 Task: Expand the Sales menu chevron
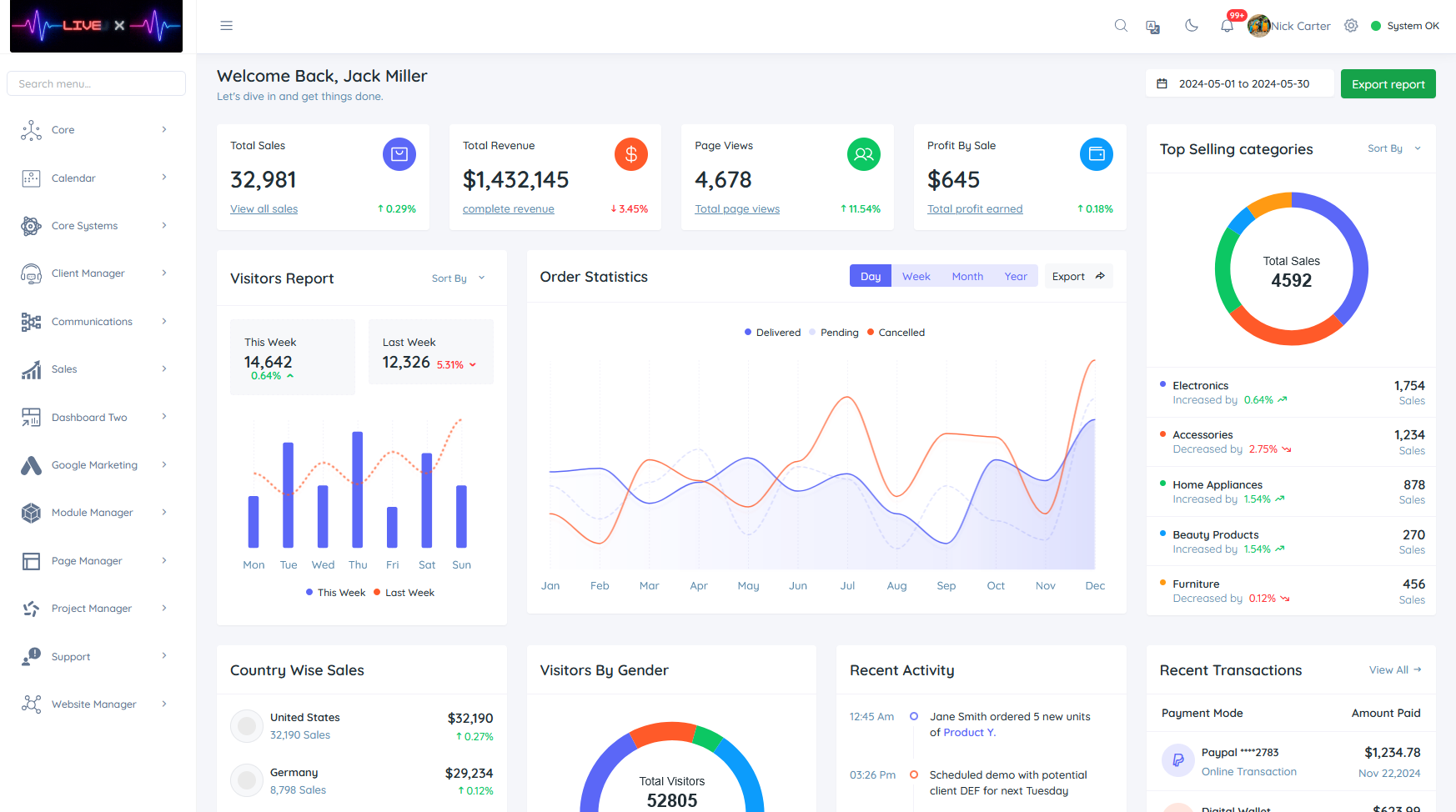click(164, 368)
